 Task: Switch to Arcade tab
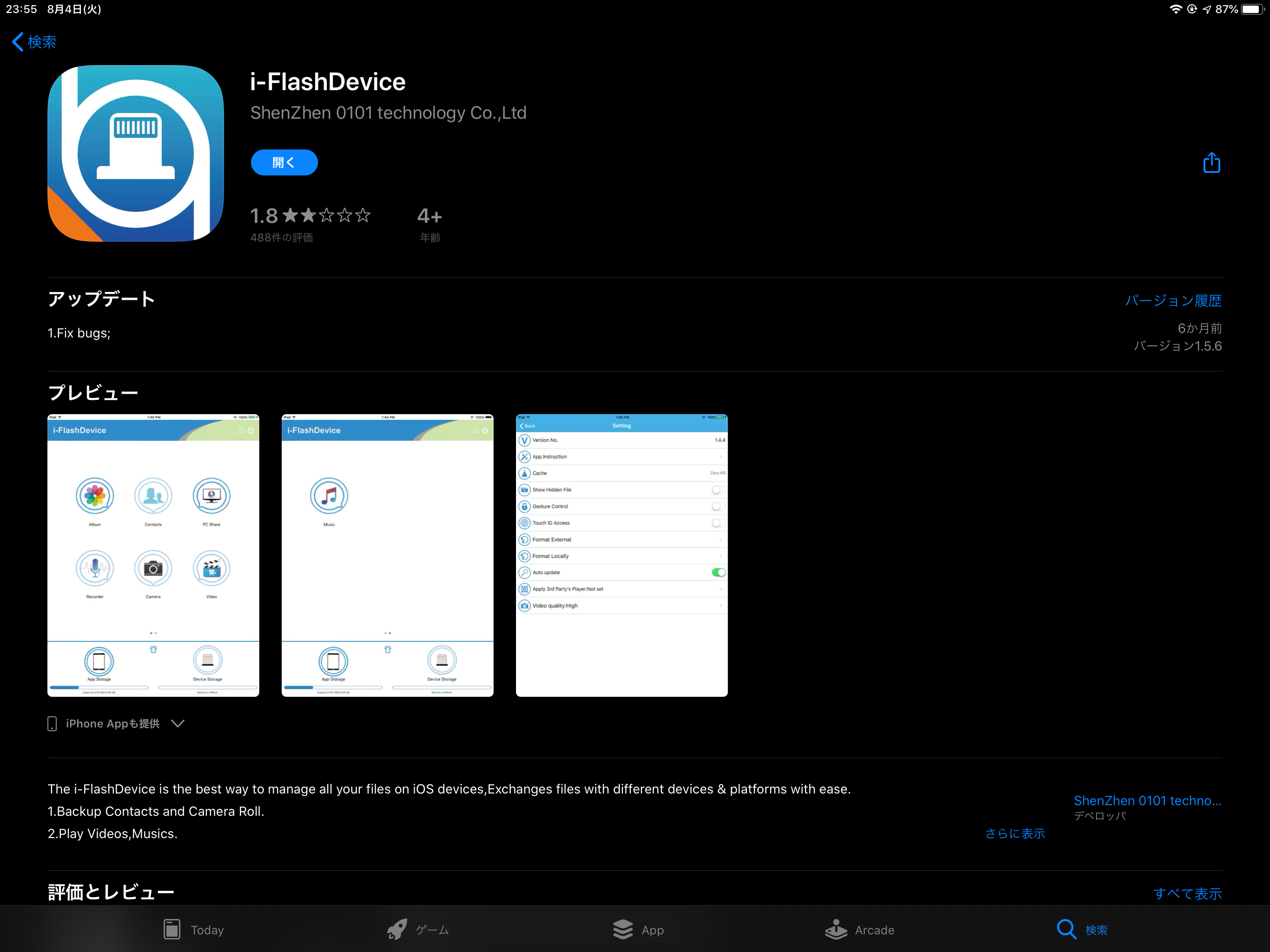[860, 930]
